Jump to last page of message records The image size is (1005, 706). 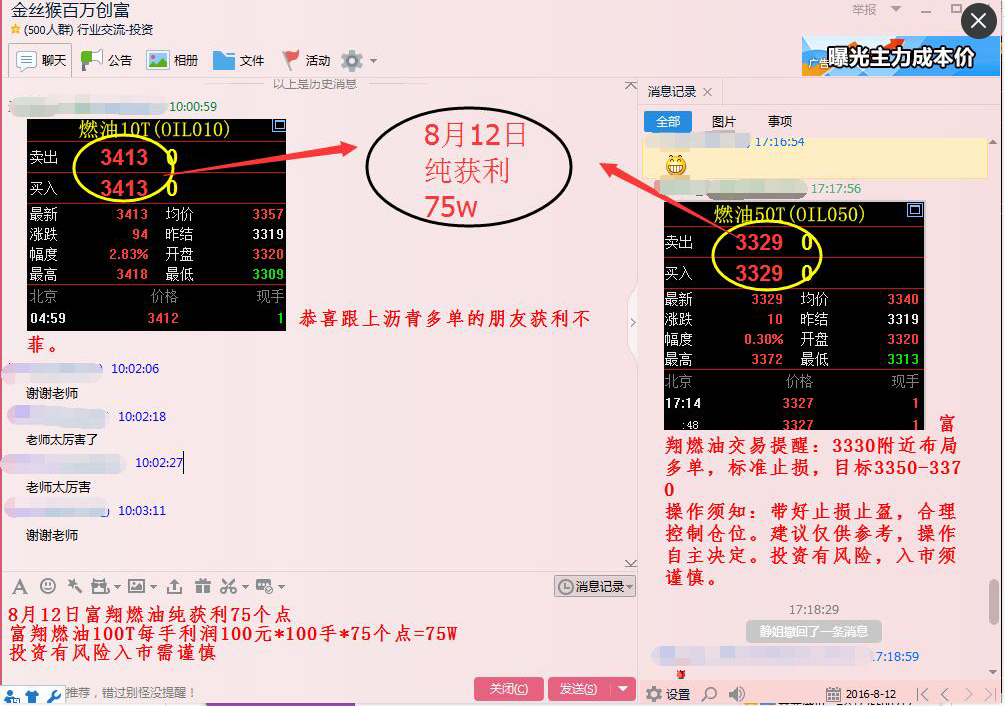coord(990,694)
